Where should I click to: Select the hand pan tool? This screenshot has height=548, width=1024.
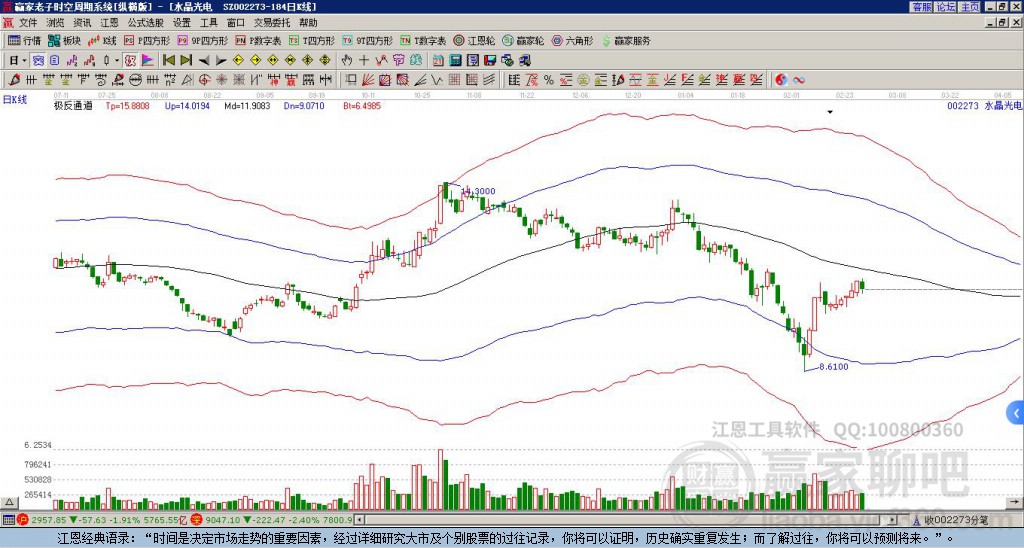pos(347,61)
